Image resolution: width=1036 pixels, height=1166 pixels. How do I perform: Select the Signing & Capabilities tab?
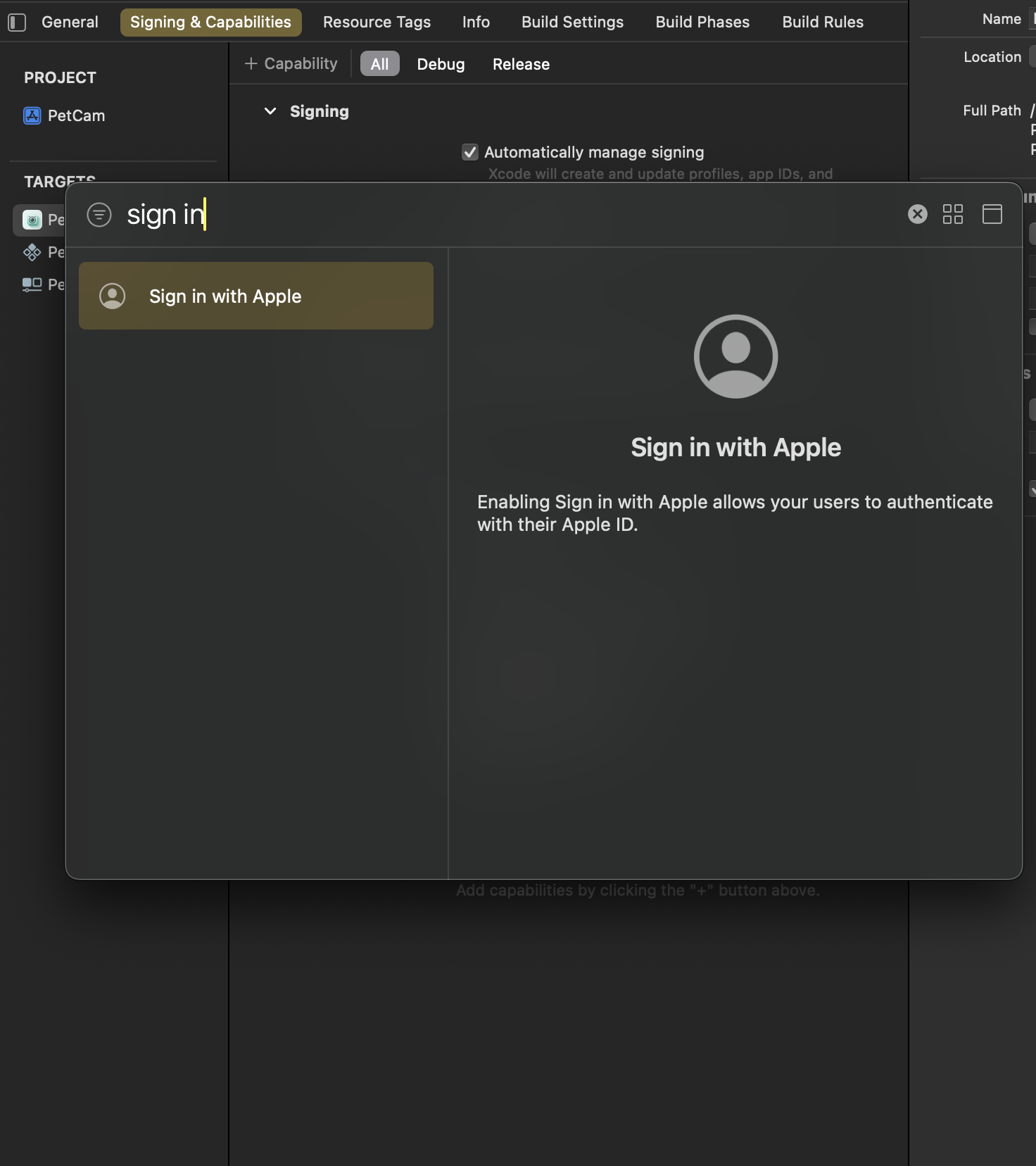coord(210,22)
